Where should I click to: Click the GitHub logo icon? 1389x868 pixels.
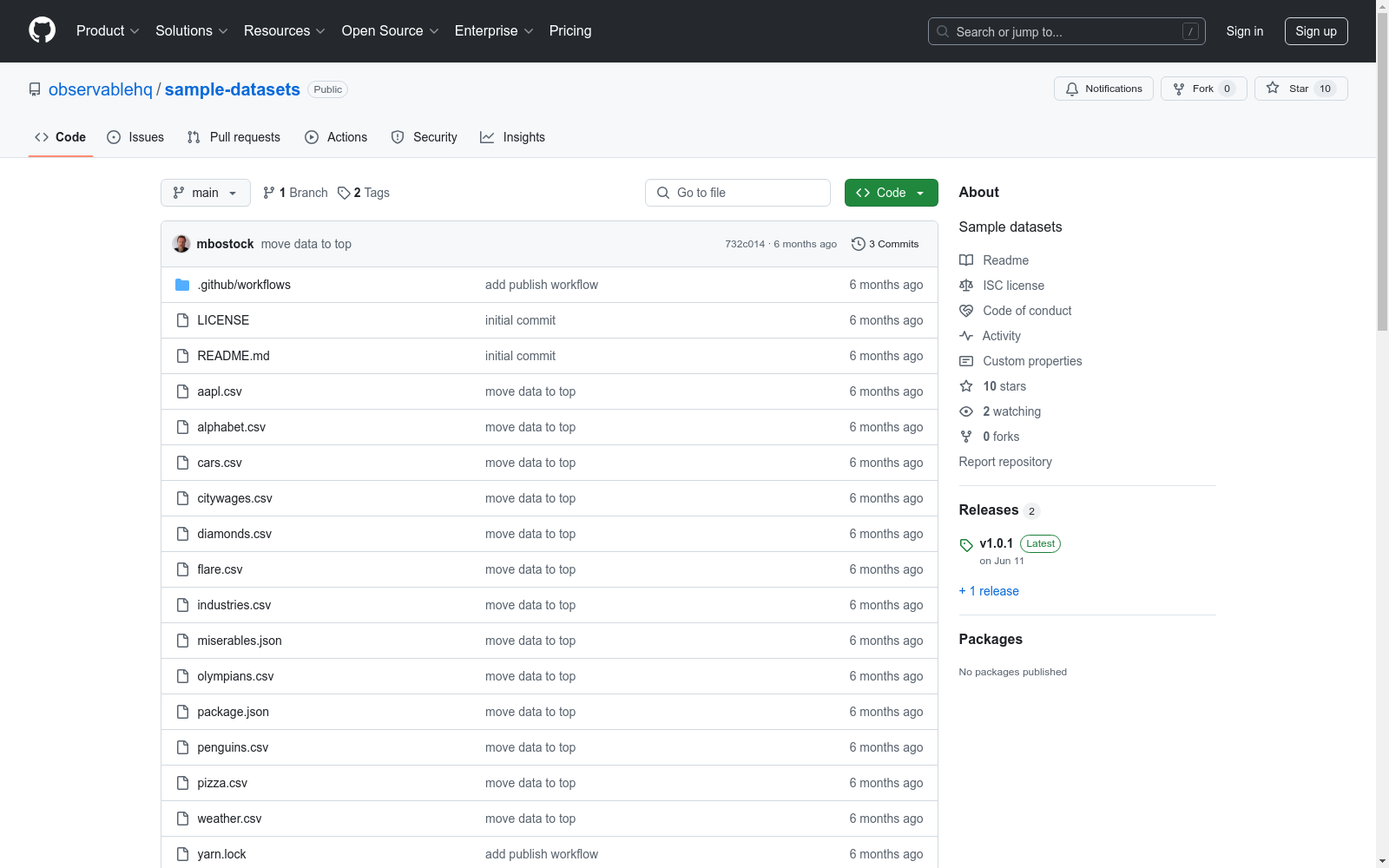coord(42,30)
